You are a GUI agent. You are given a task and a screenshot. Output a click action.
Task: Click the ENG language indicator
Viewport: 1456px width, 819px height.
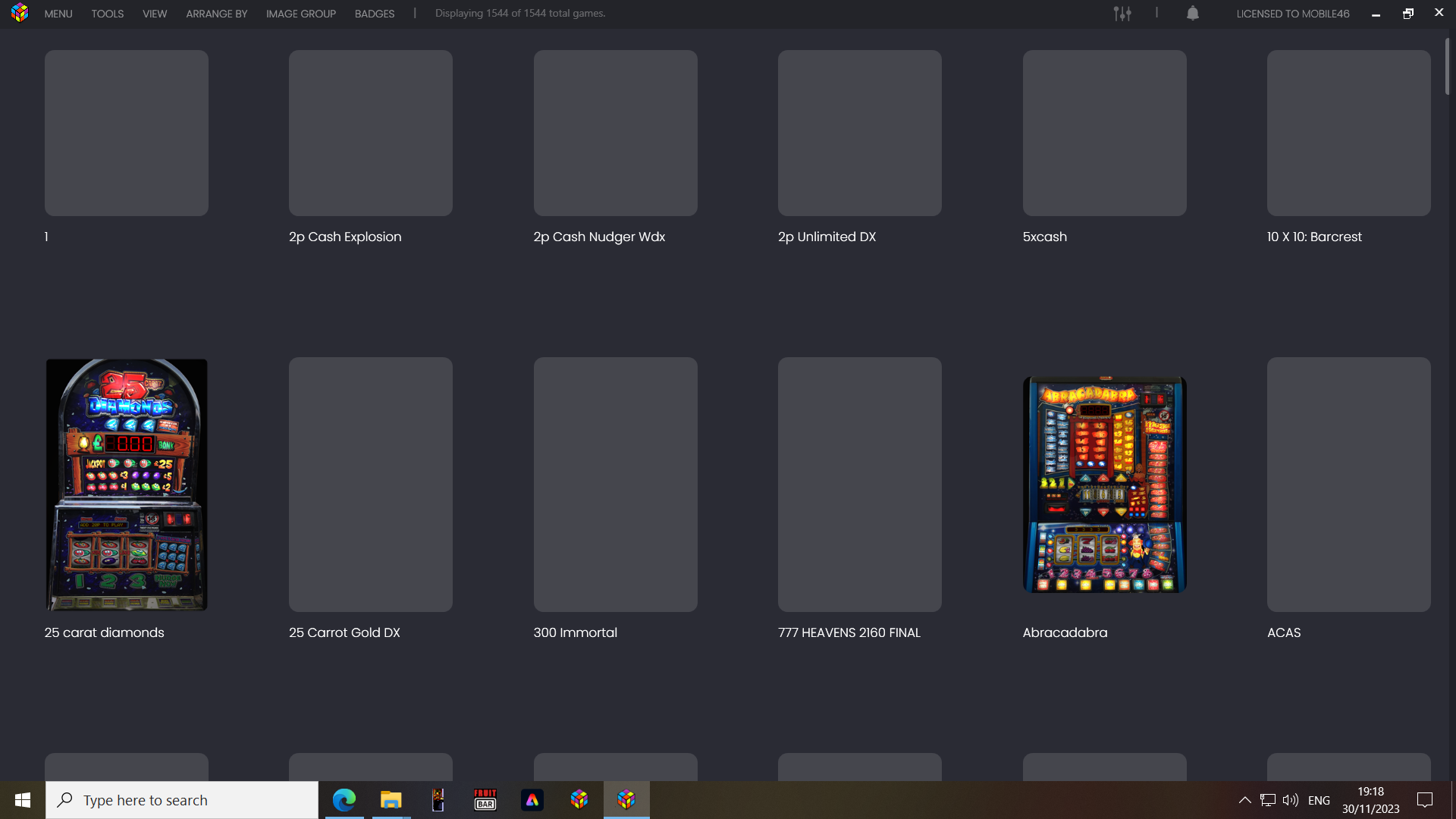1319,800
